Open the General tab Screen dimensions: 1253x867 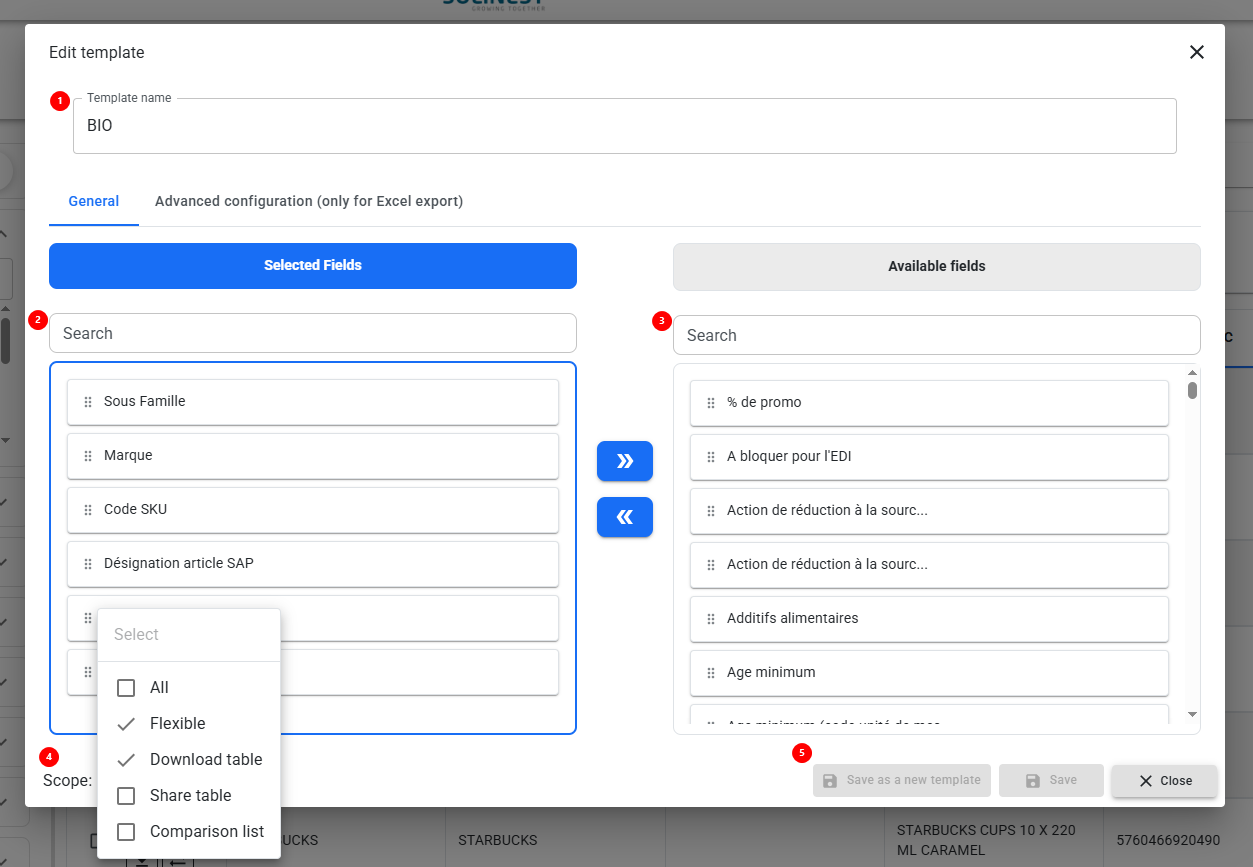pos(94,201)
